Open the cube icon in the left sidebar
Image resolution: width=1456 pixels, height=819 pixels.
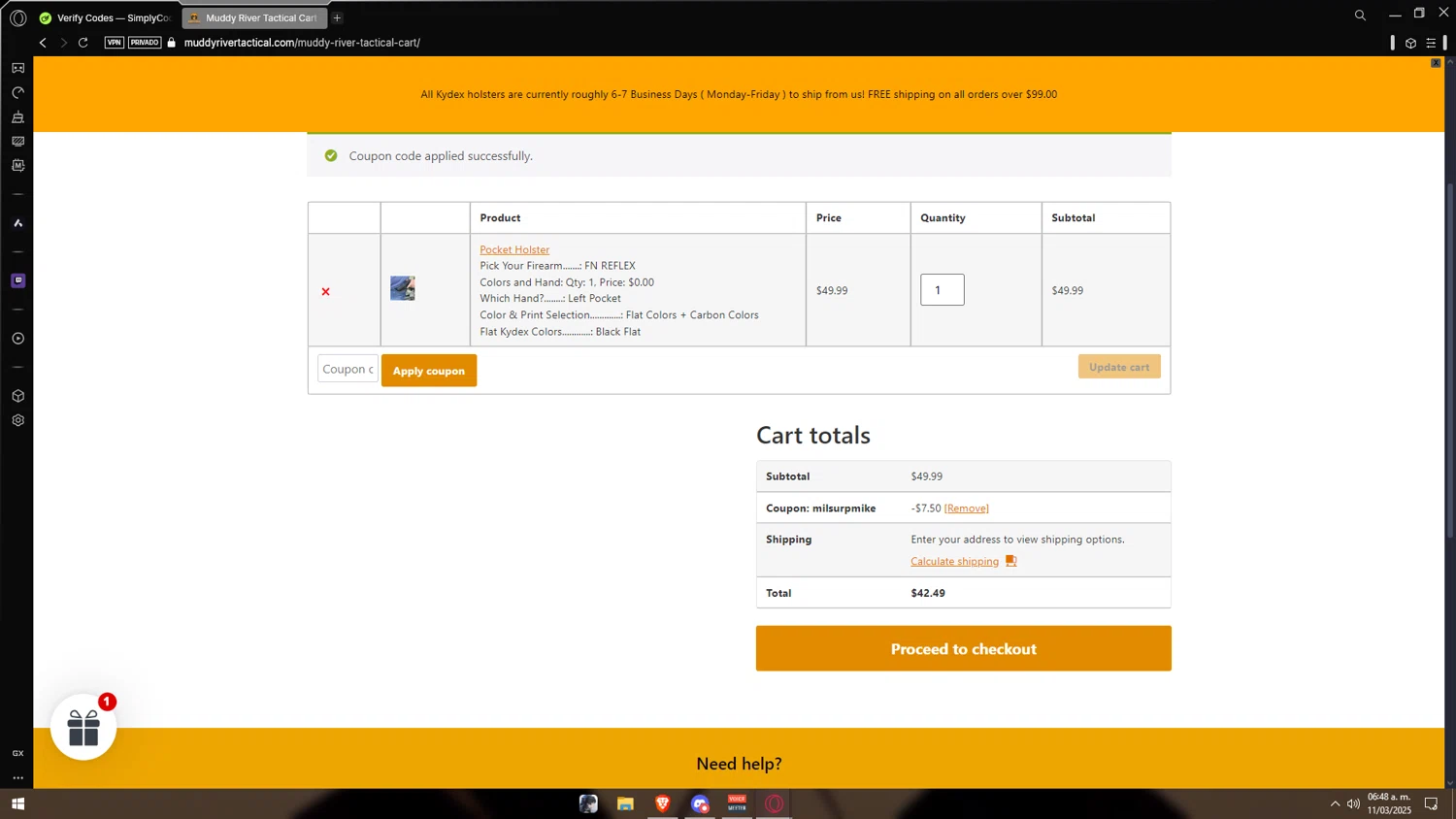pos(17,396)
